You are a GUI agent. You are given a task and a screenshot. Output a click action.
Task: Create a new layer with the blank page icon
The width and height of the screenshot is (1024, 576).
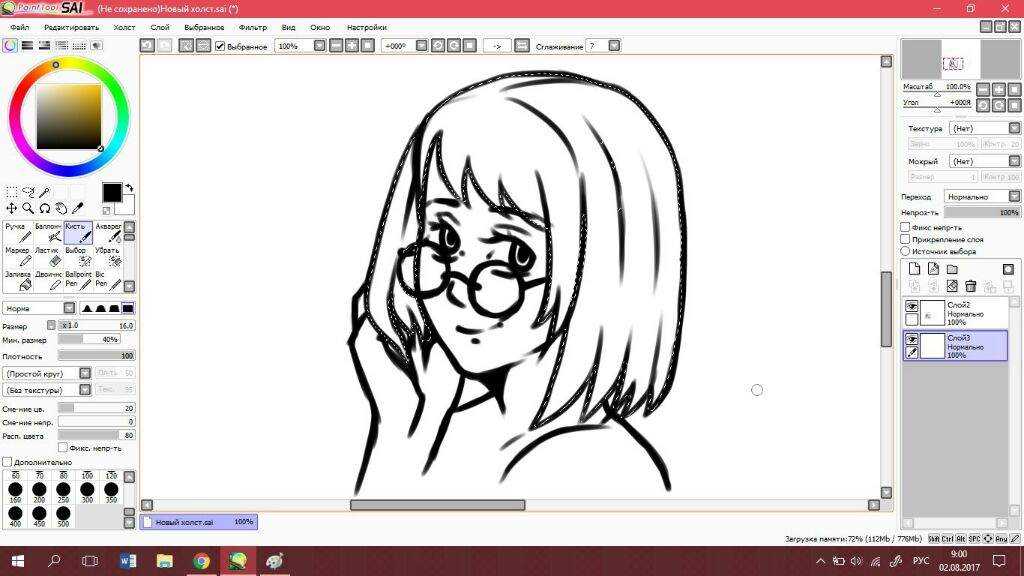(x=914, y=269)
